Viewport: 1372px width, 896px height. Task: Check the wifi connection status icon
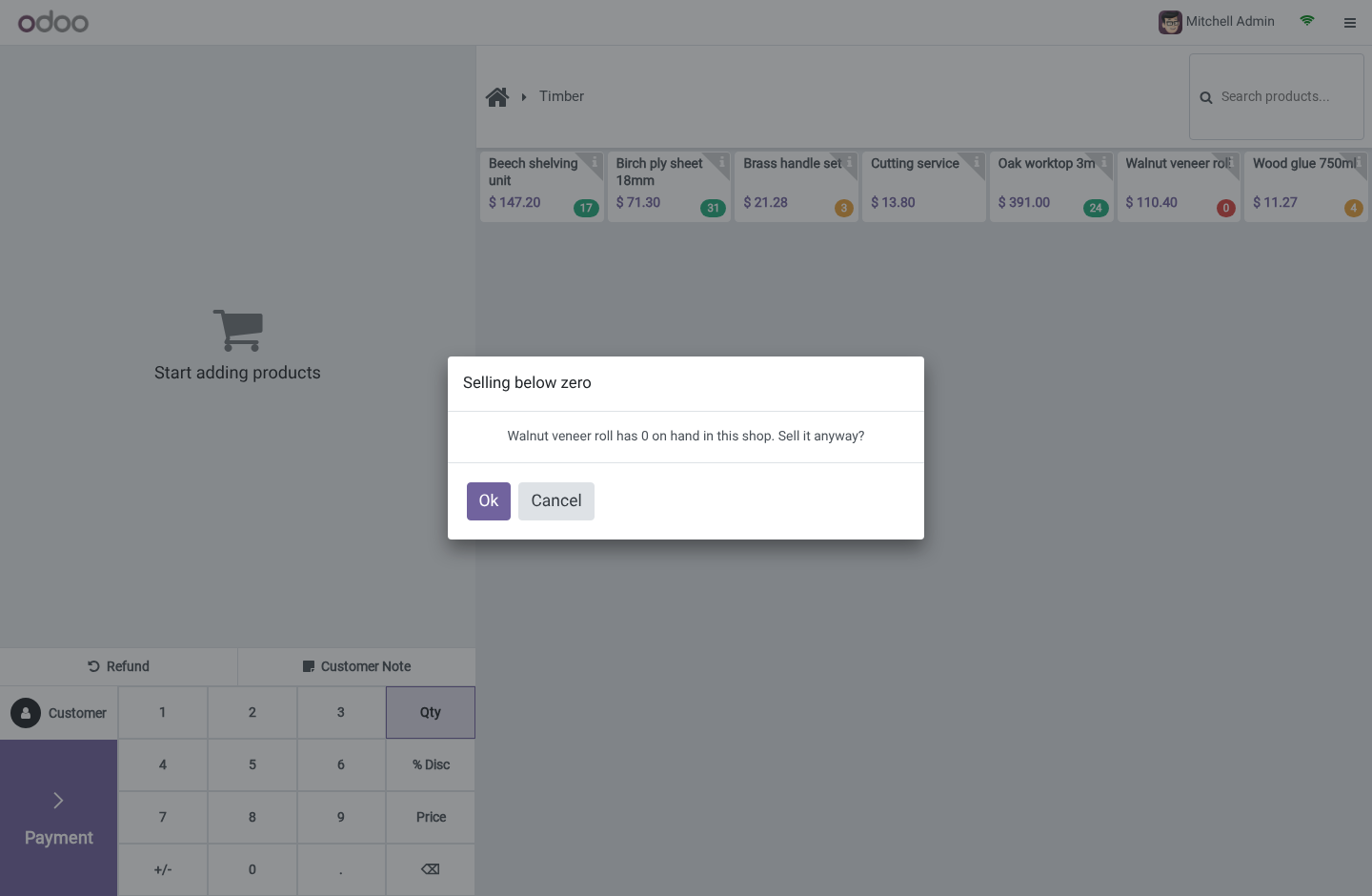1307,20
